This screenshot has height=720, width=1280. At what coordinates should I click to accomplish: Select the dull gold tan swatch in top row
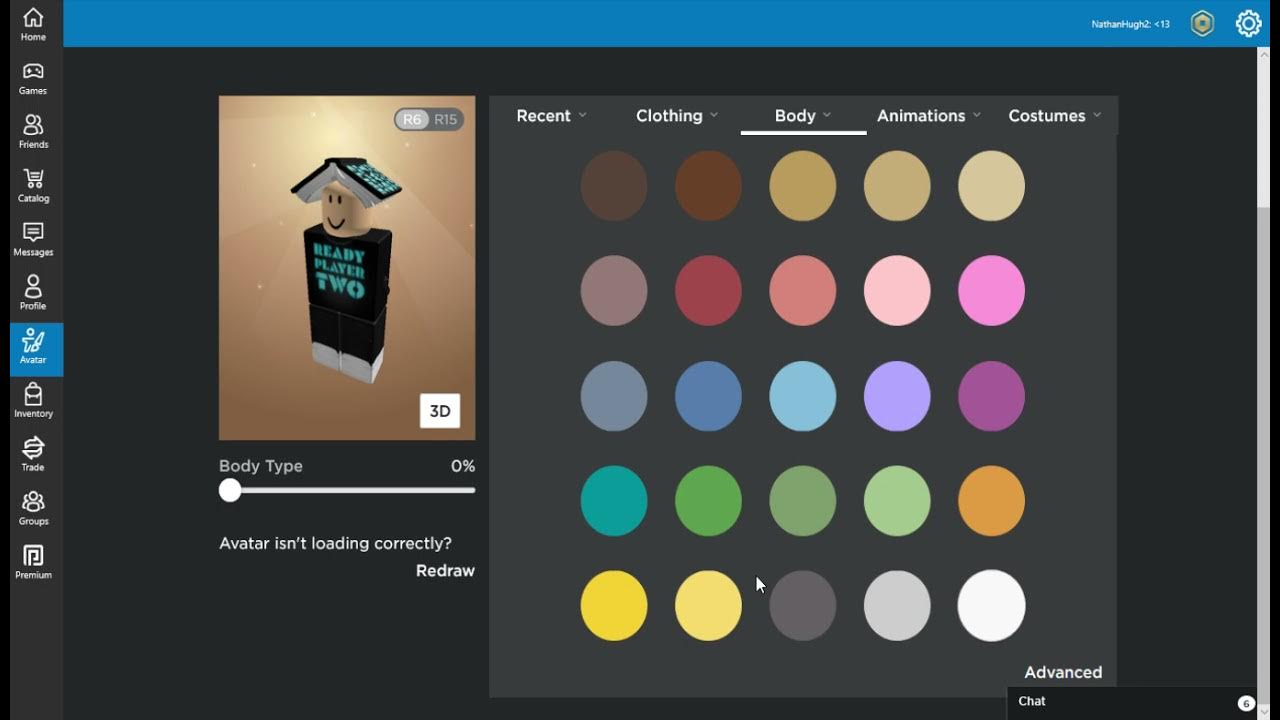coord(803,186)
